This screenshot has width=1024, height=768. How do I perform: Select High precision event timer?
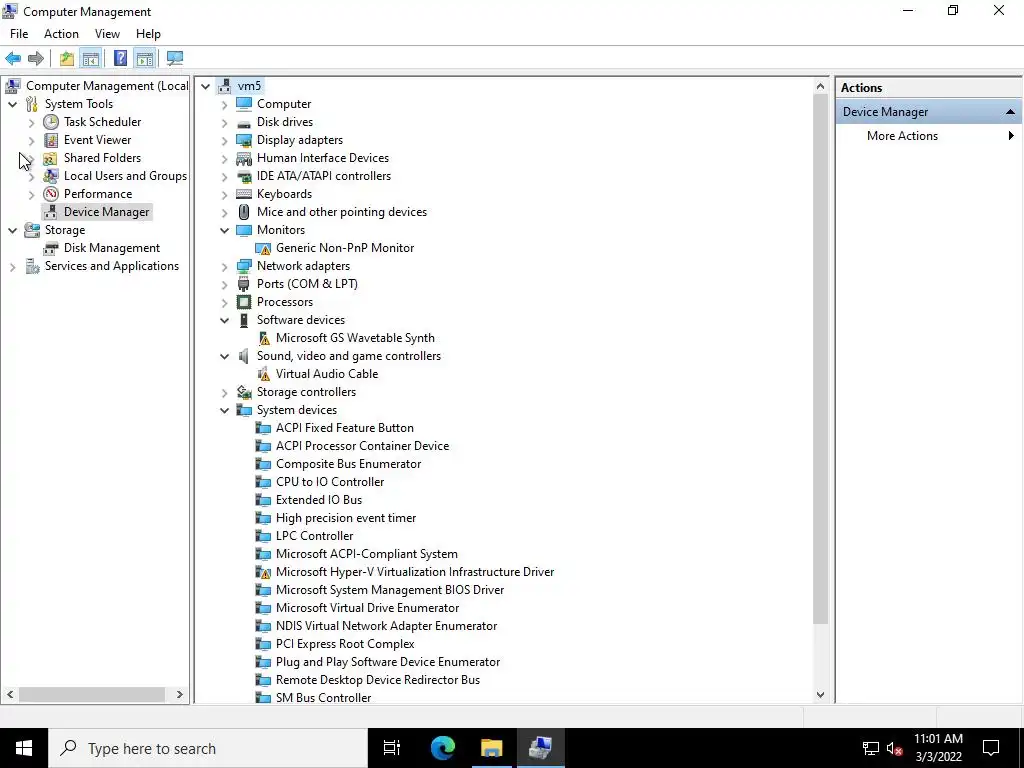[346, 518]
